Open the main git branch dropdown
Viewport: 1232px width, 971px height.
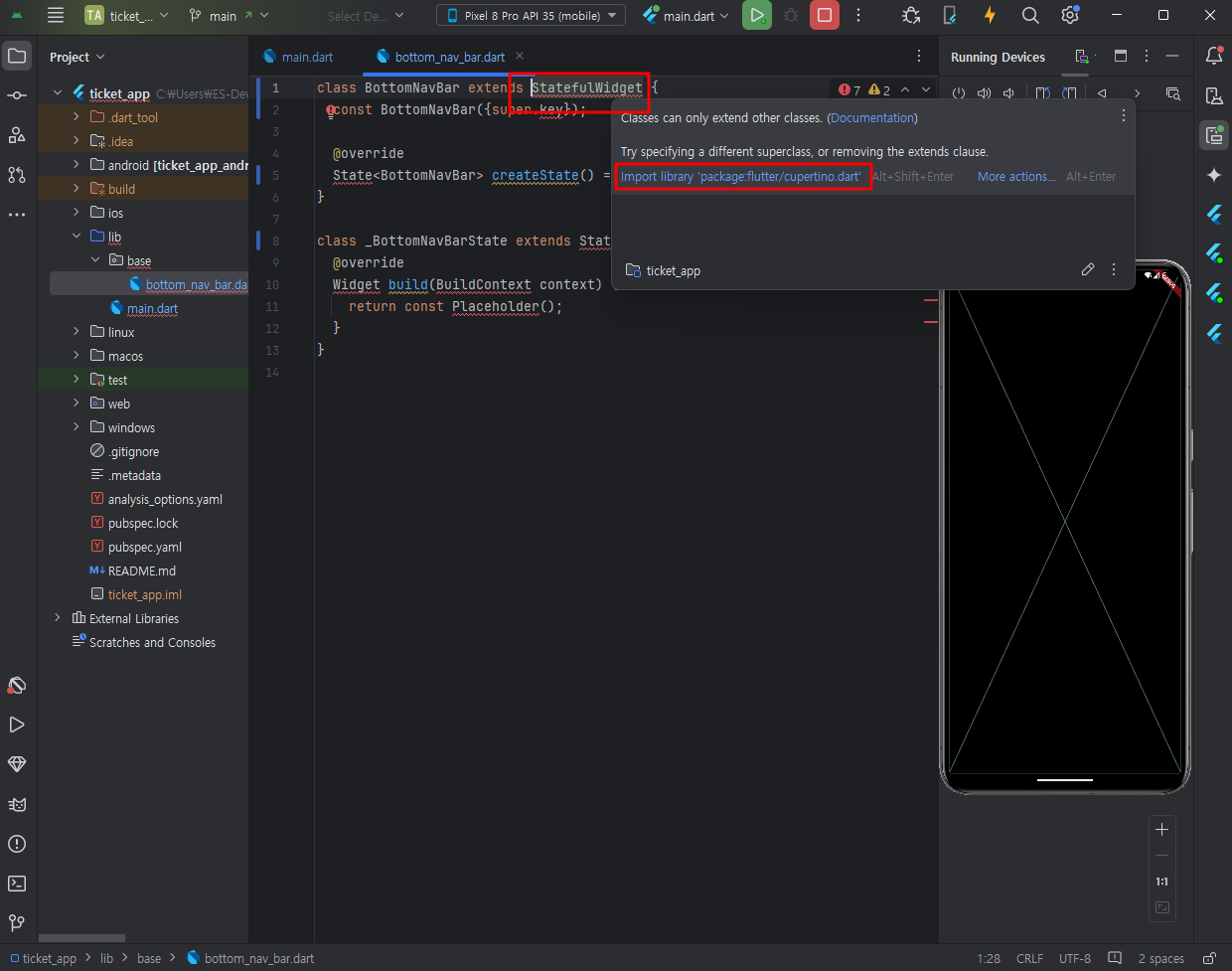(229, 15)
